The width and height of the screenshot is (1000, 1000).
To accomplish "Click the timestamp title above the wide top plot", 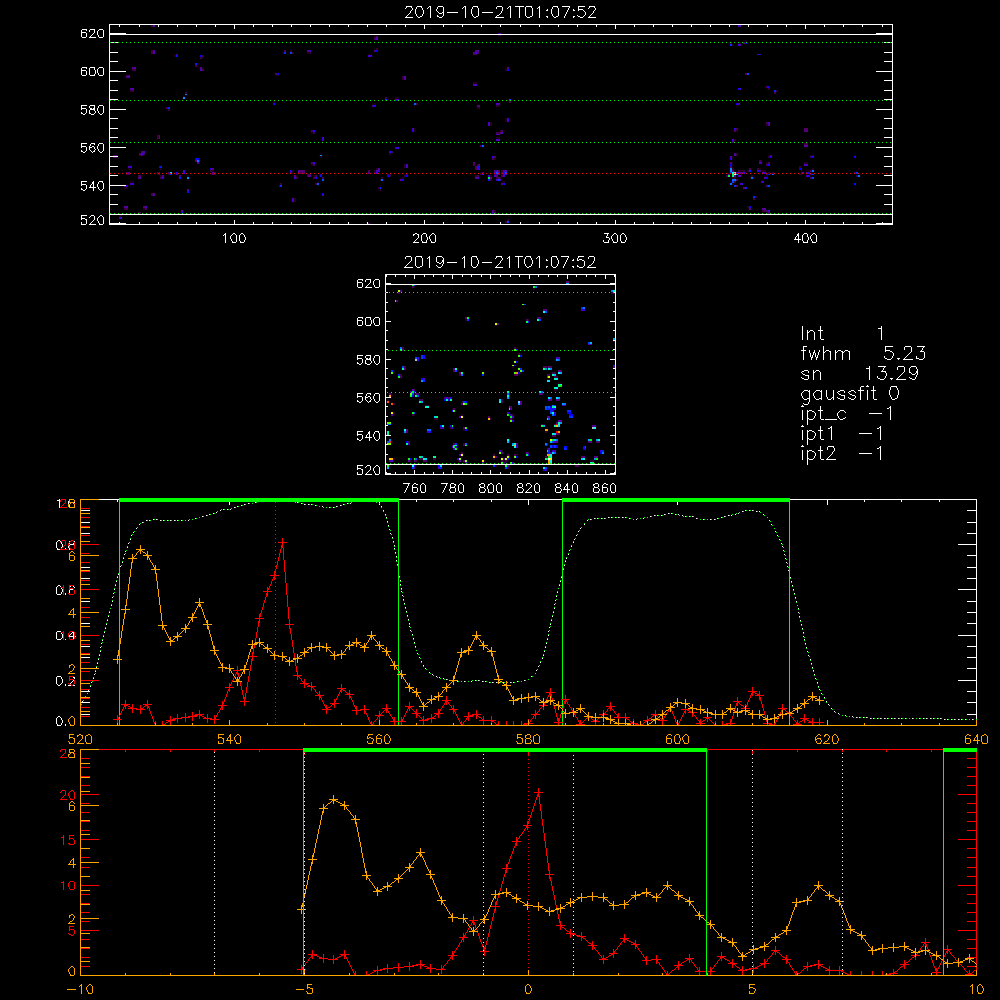I will click(x=500, y=12).
